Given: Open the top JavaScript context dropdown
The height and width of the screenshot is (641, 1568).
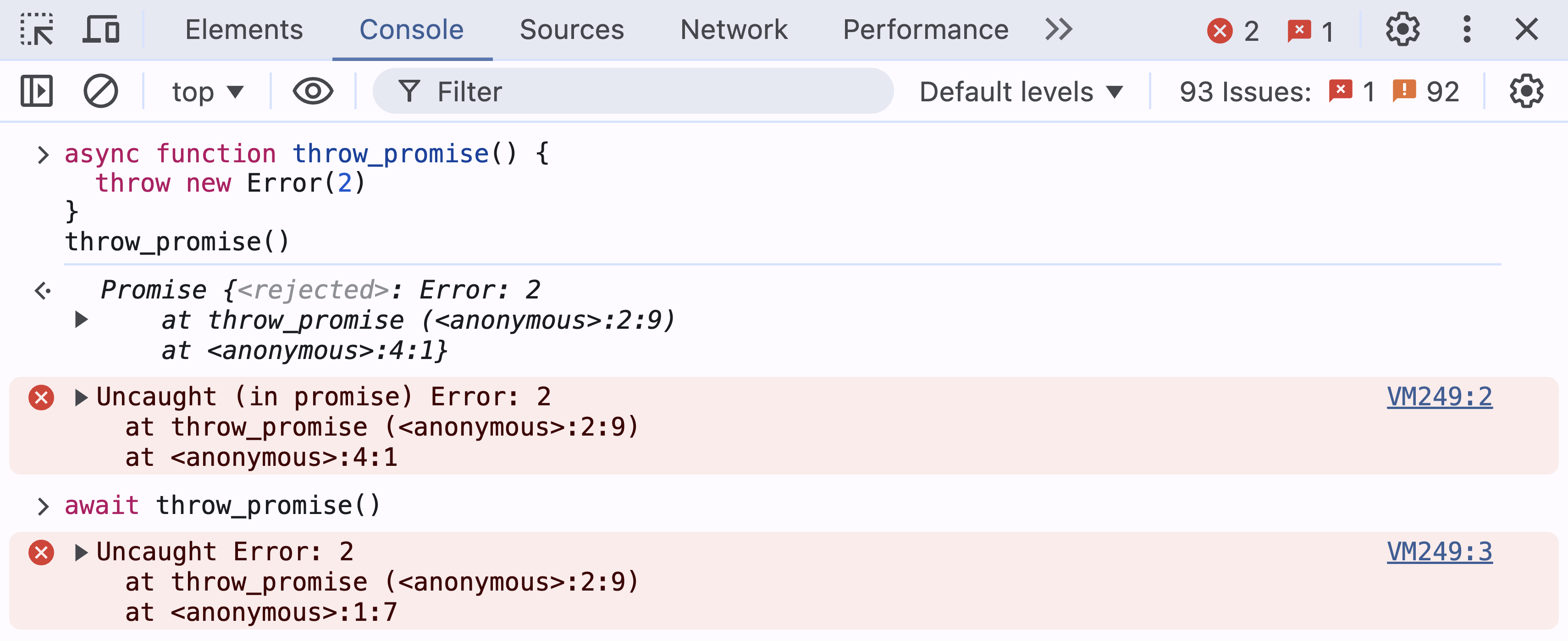Looking at the screenshot, I should (207, 92).
